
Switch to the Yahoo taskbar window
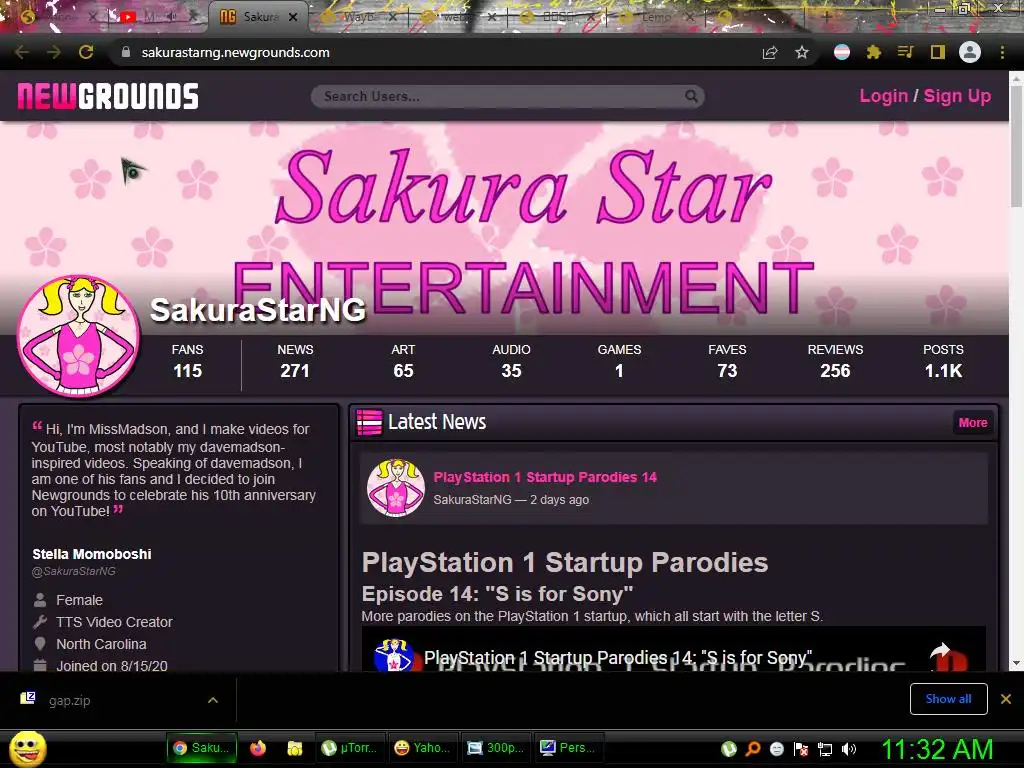(423, 748)
